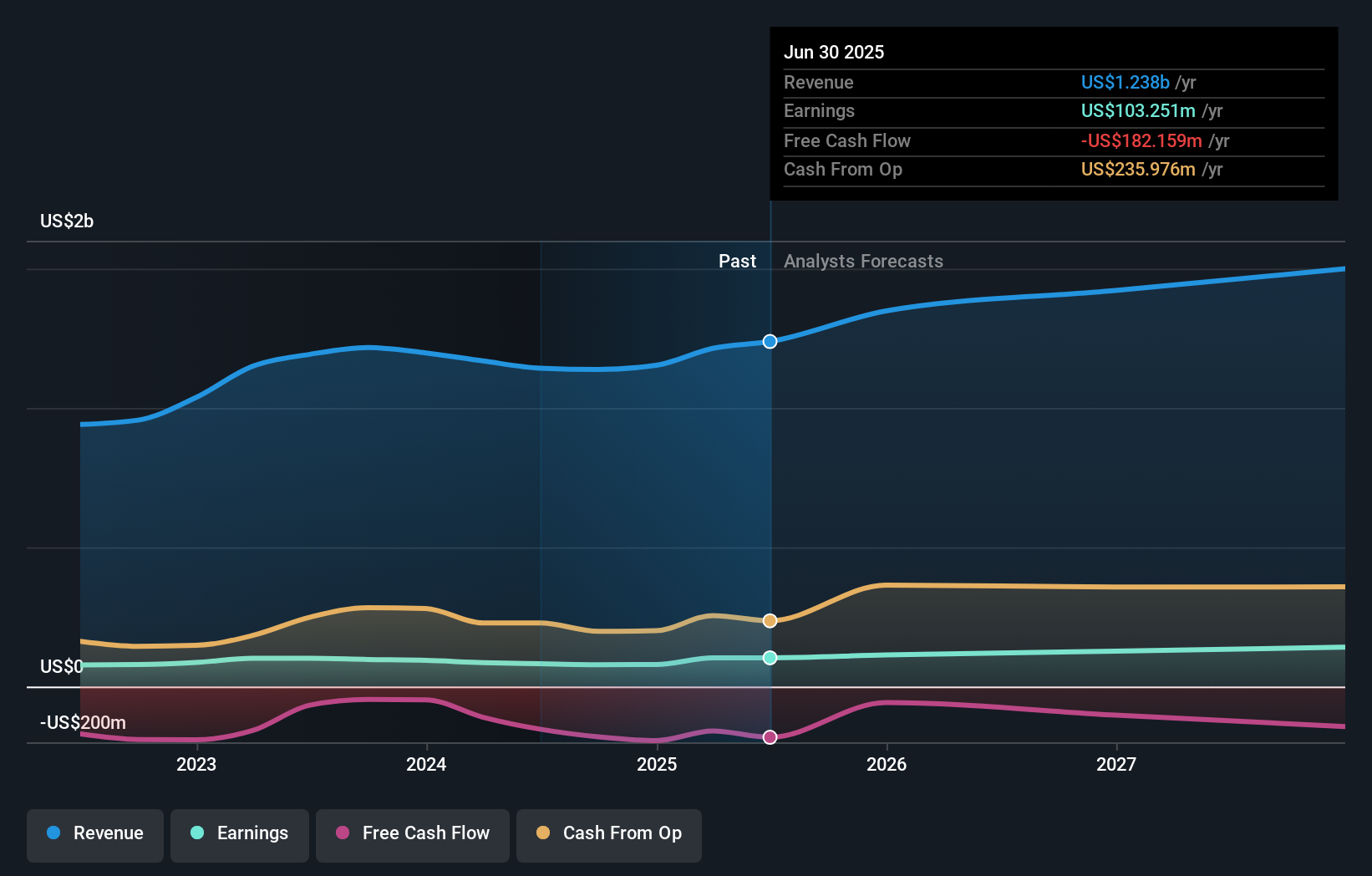Click the yellow Cash From Op legend dot

(542, 833)
